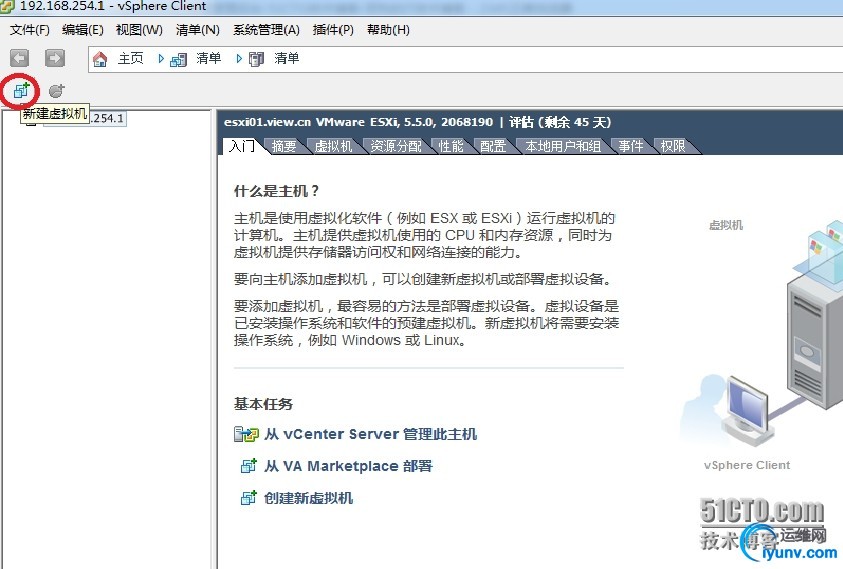843x569 pixels.
Task: Open the 清单(N) menu
Action: [197, 30]
